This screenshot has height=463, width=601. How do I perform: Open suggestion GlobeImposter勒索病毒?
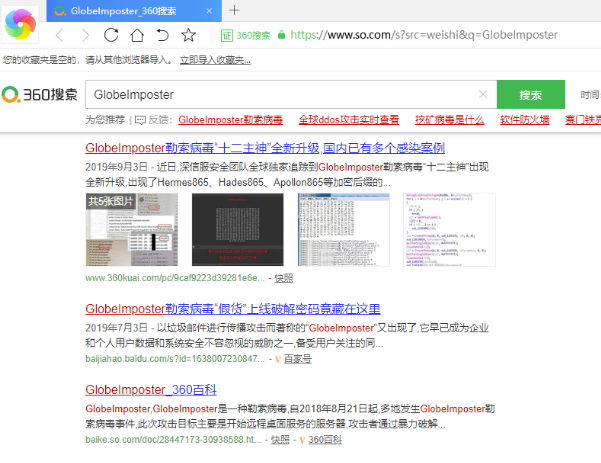(230, 120)
